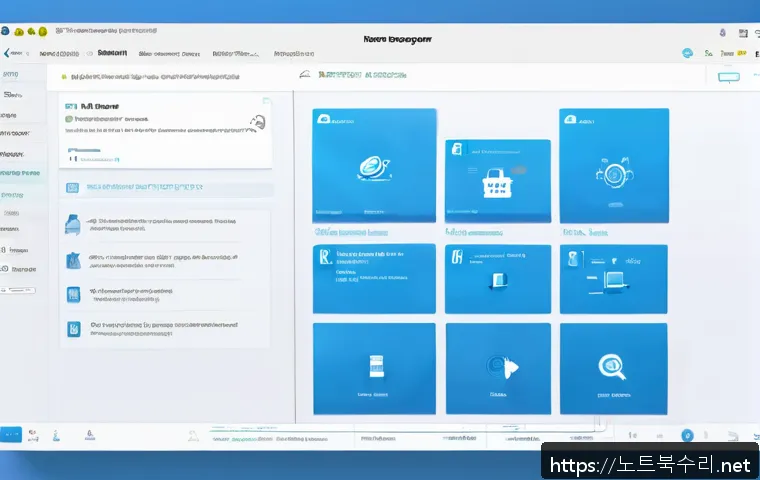
Task: Select the highlighted item in left sidebar
Action: tap(22, 173)
